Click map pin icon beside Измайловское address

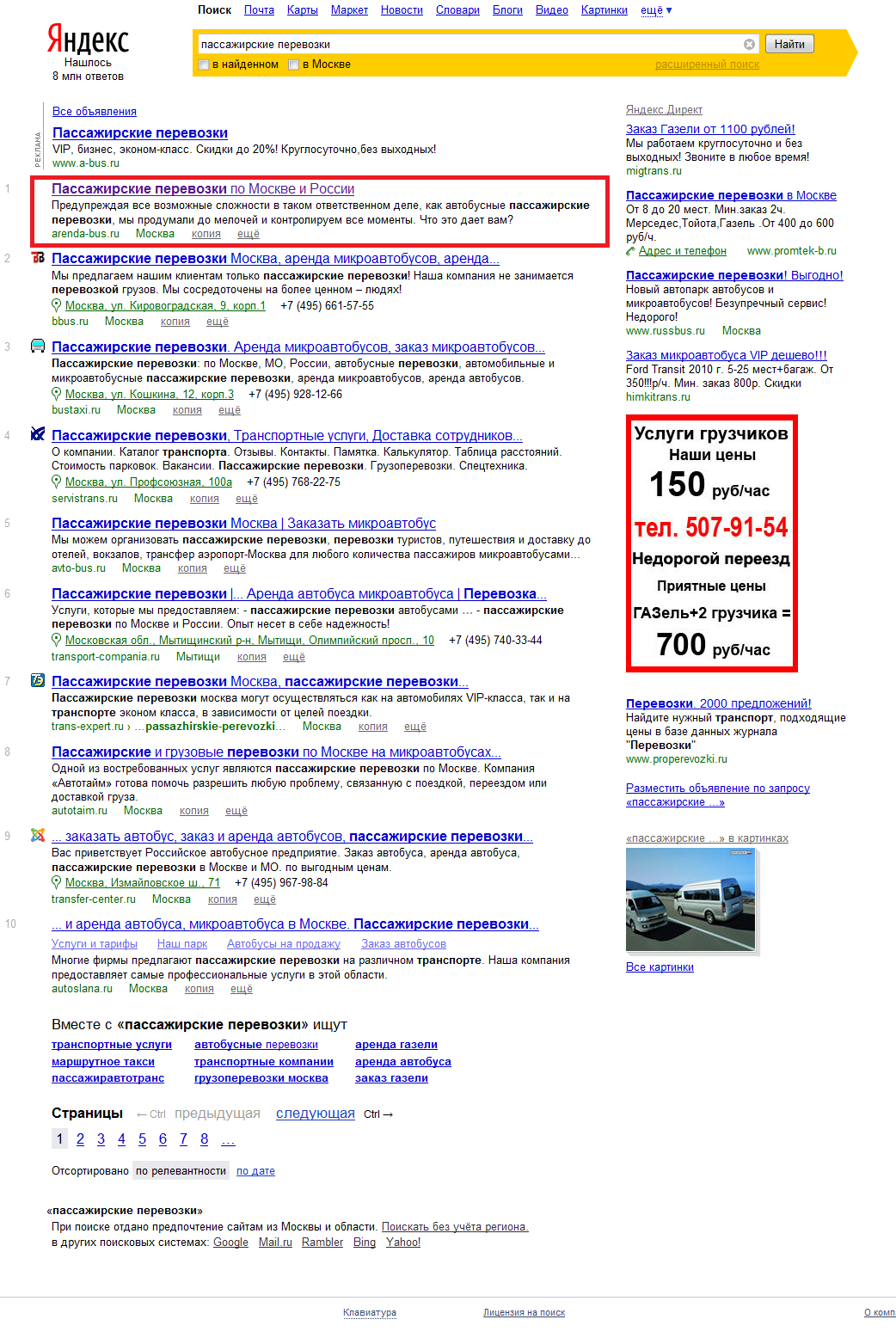[x=57, y=882]
